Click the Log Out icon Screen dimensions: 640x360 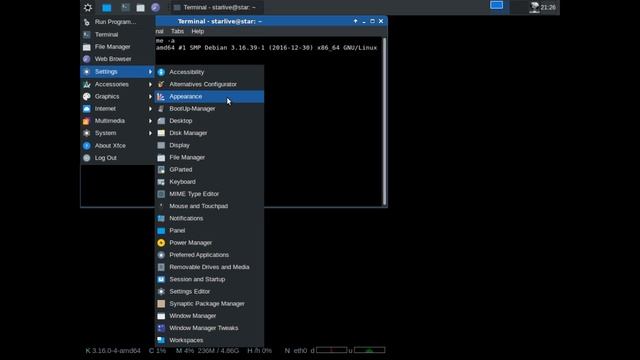[x=87, y=158]
